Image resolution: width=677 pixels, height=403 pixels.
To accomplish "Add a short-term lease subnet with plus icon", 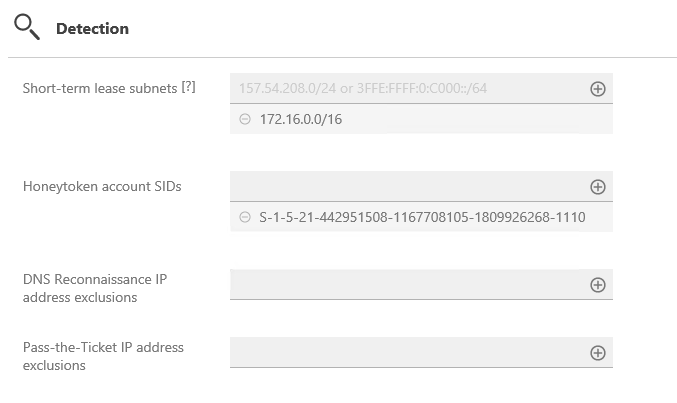I will (x=598, y=89).
